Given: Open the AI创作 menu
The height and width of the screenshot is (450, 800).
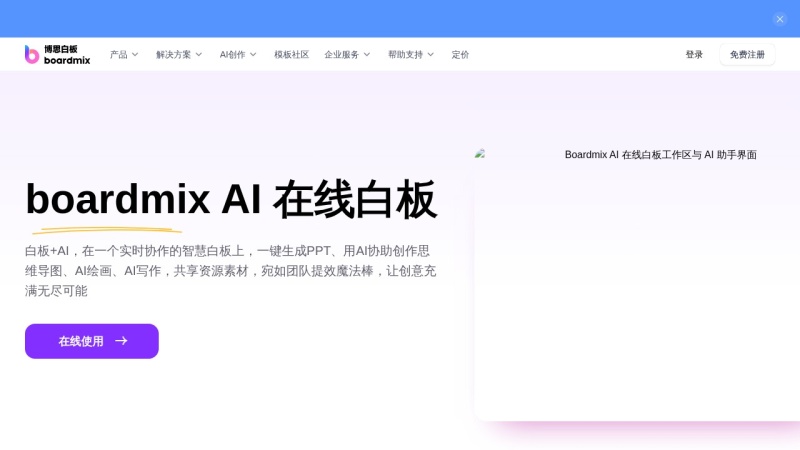Looking at the screenshot, I should (238, 55).
